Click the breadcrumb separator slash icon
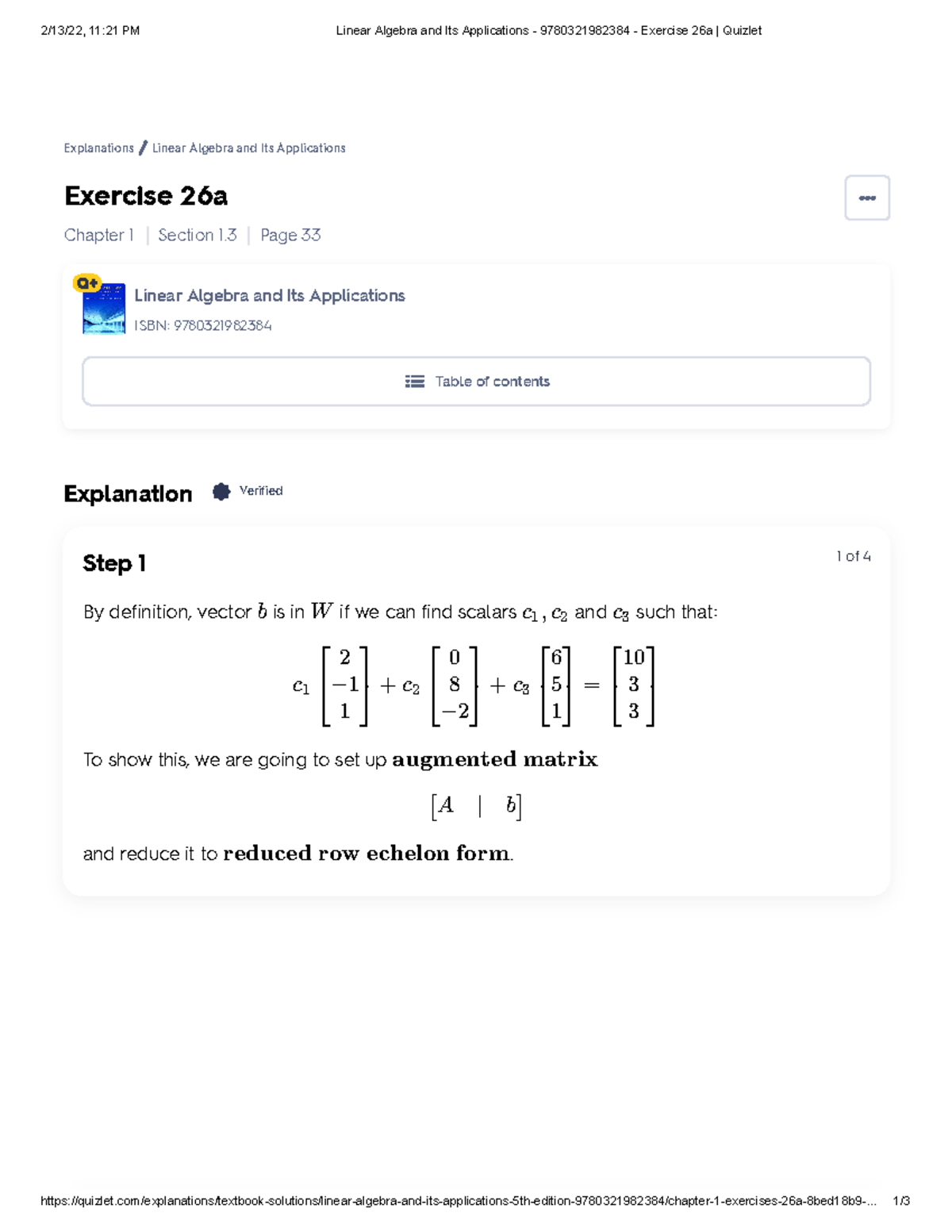This screenshot has height=1232, width=952. click(x=143, y=147)
